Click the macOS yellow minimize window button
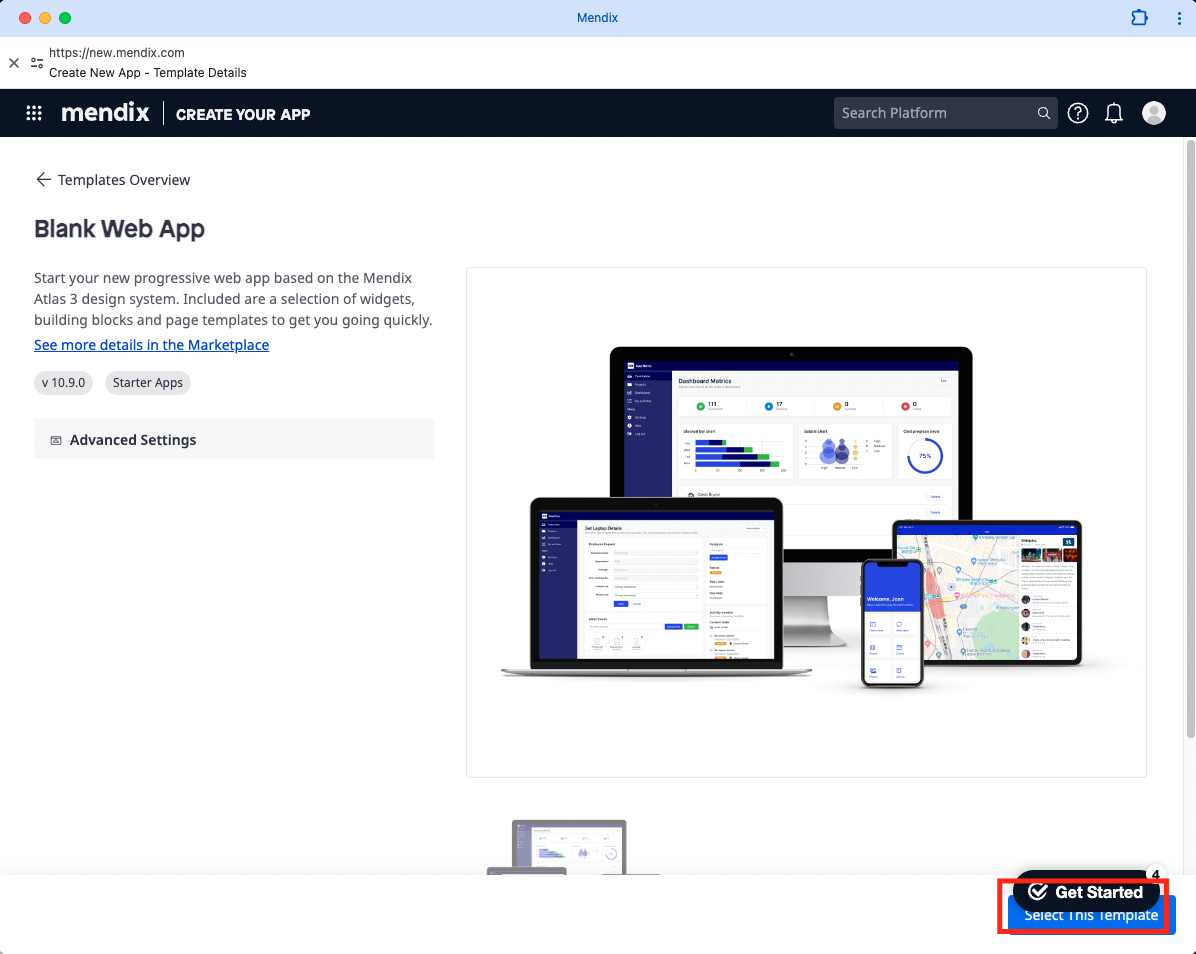1196x954 pixels. point(44,18)
